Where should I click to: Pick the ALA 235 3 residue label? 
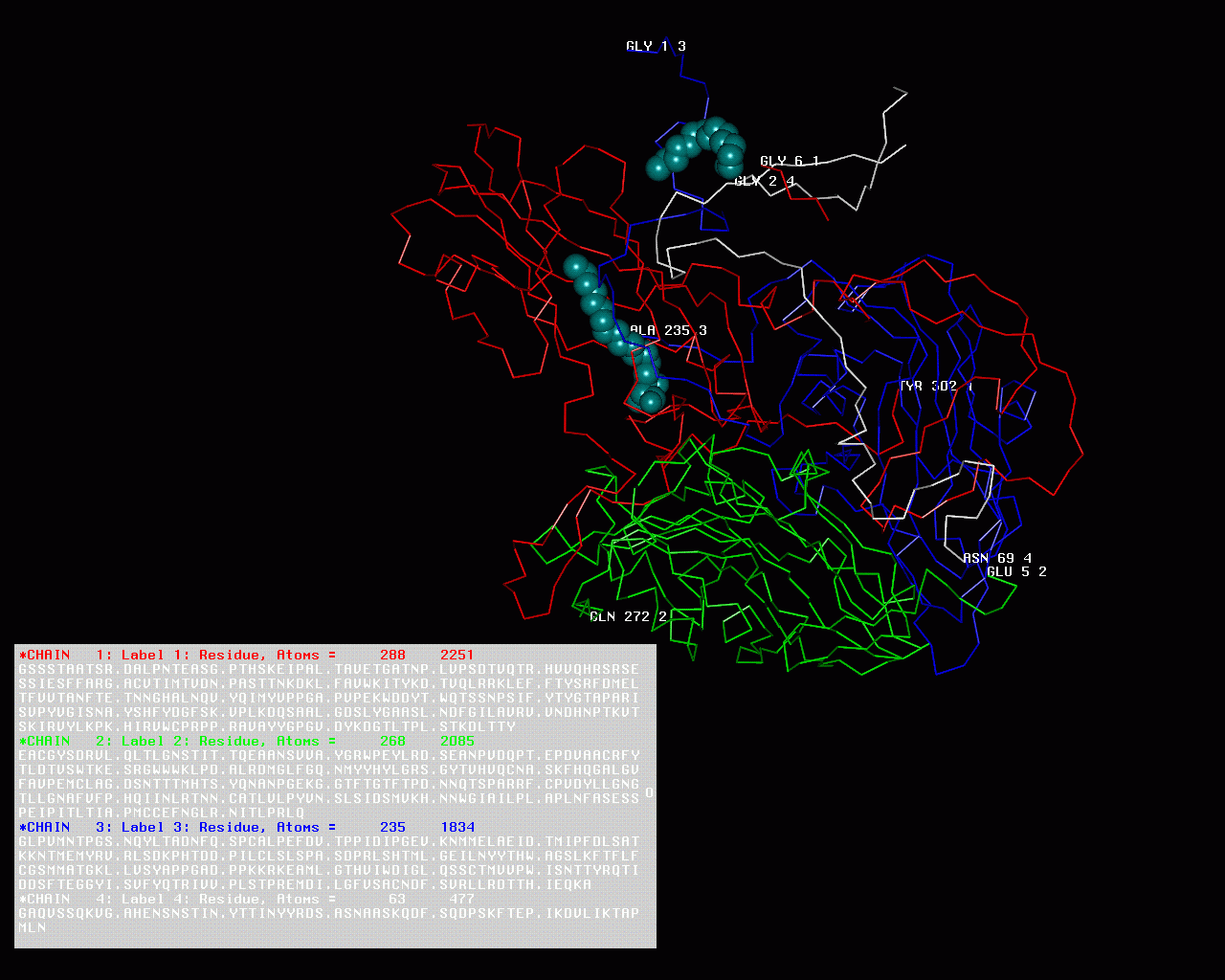[668, 330]
